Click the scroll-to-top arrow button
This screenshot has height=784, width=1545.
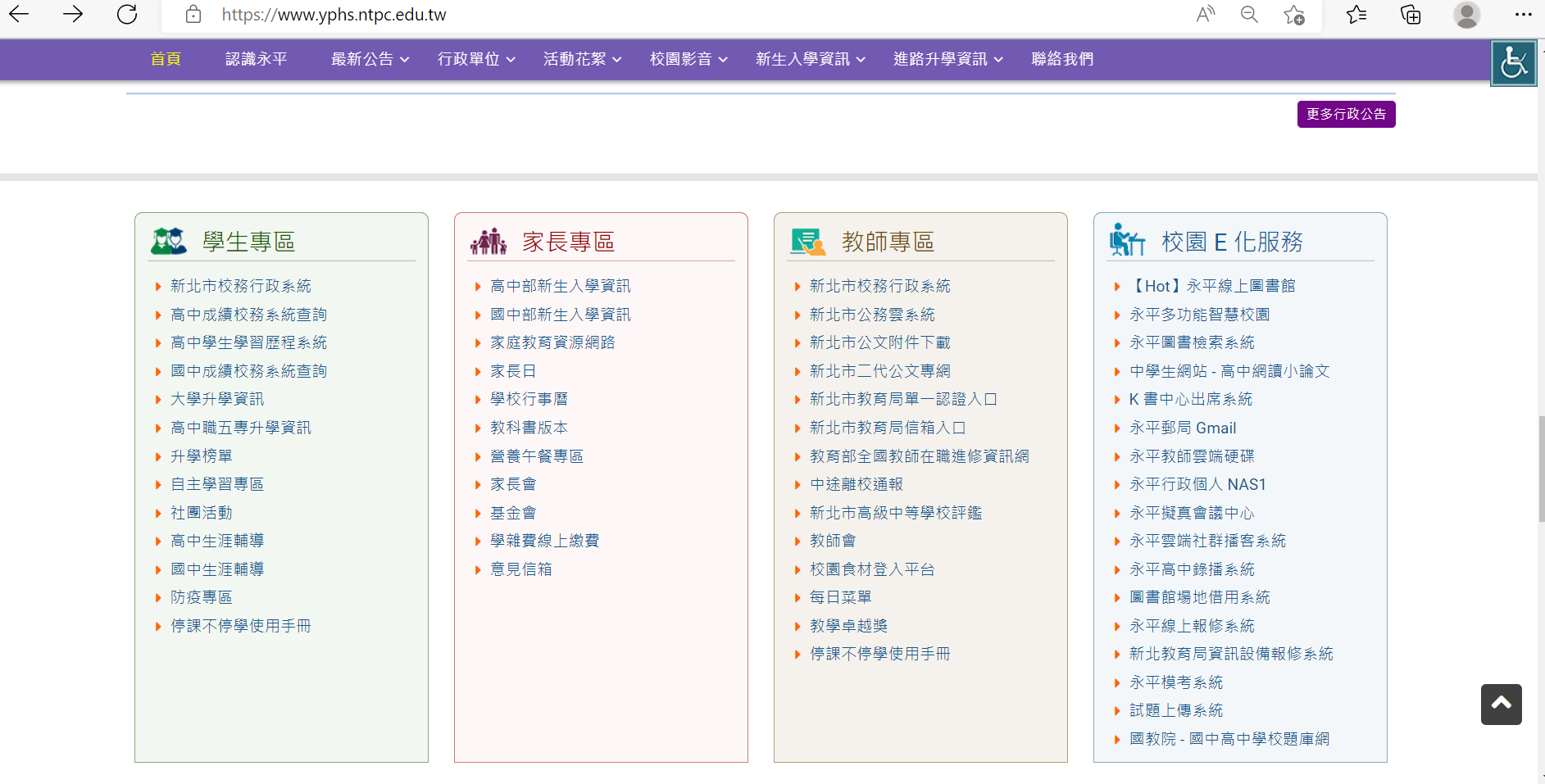[1501, 704]
